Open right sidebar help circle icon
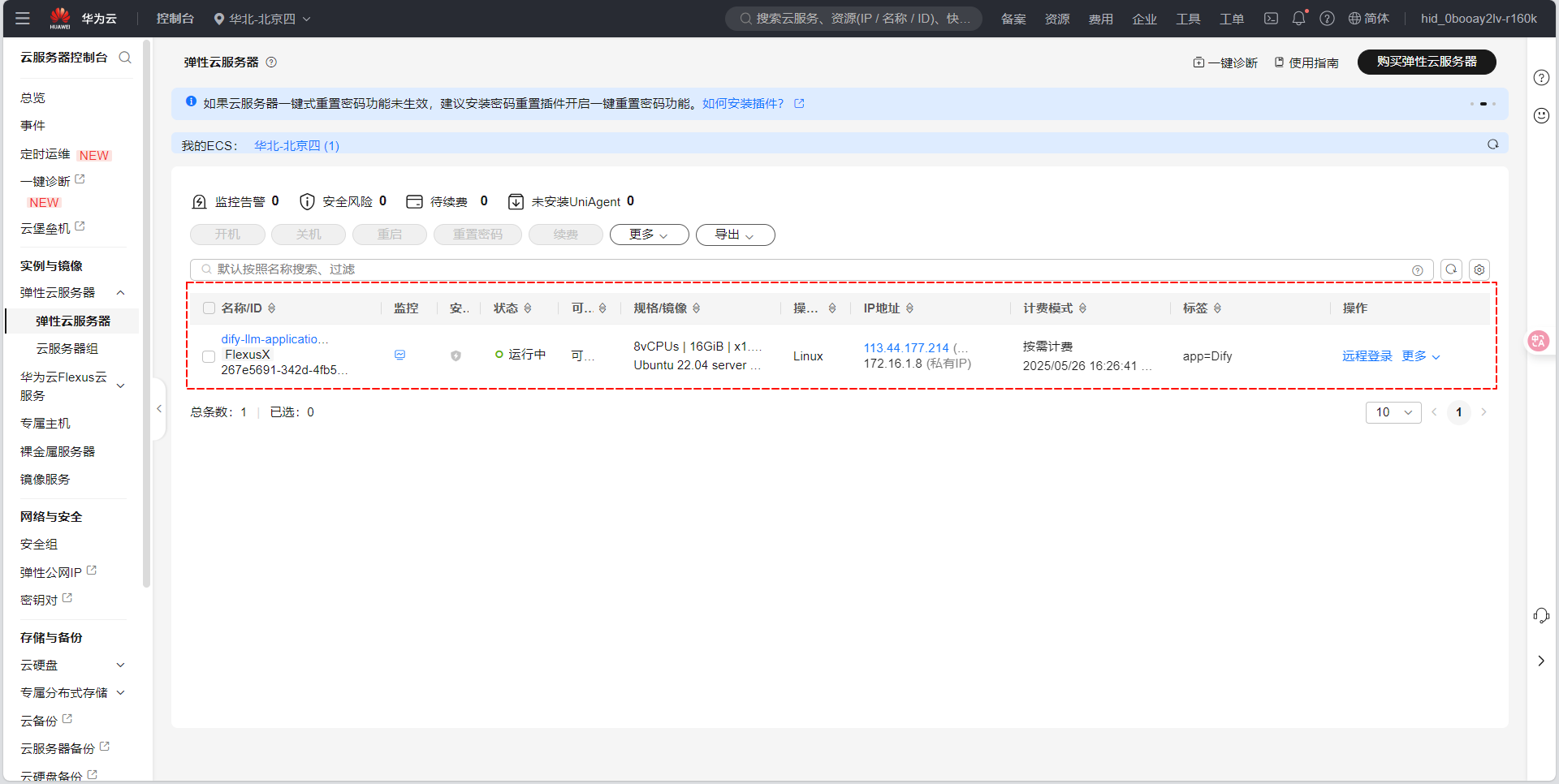 (x=1541, y=78)
